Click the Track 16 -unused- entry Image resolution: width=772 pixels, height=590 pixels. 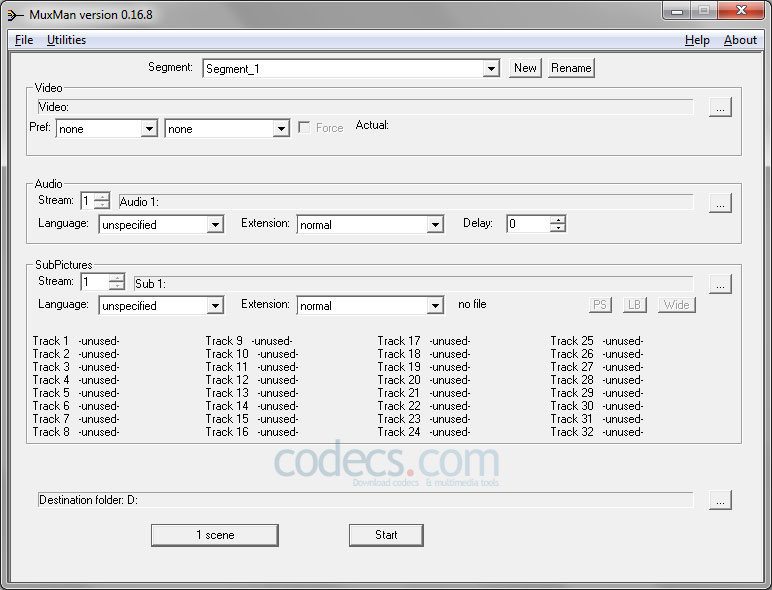[x=252, y=432]
